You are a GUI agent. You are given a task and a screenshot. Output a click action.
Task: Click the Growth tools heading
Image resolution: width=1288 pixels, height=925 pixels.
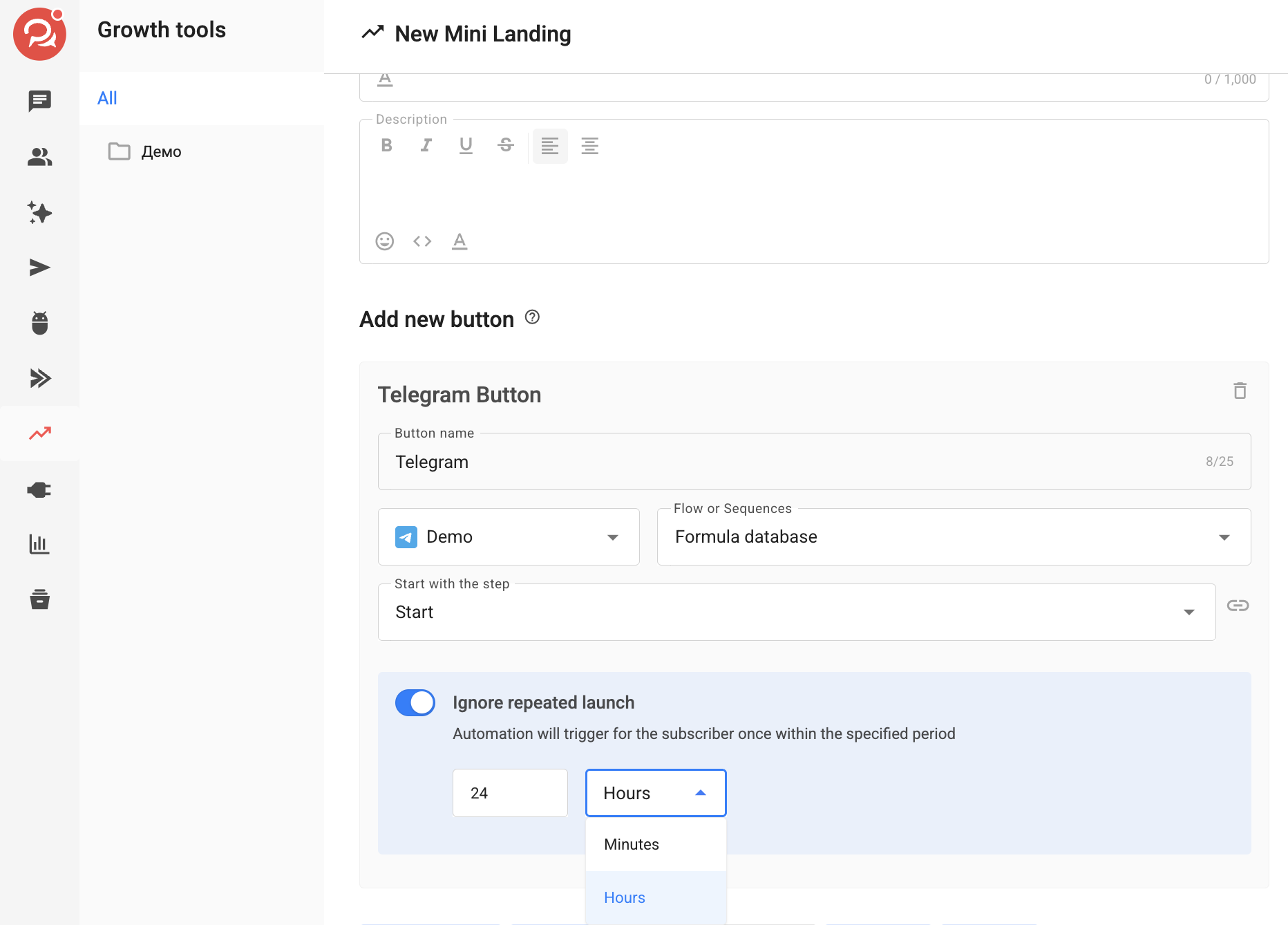click(162, 30)
